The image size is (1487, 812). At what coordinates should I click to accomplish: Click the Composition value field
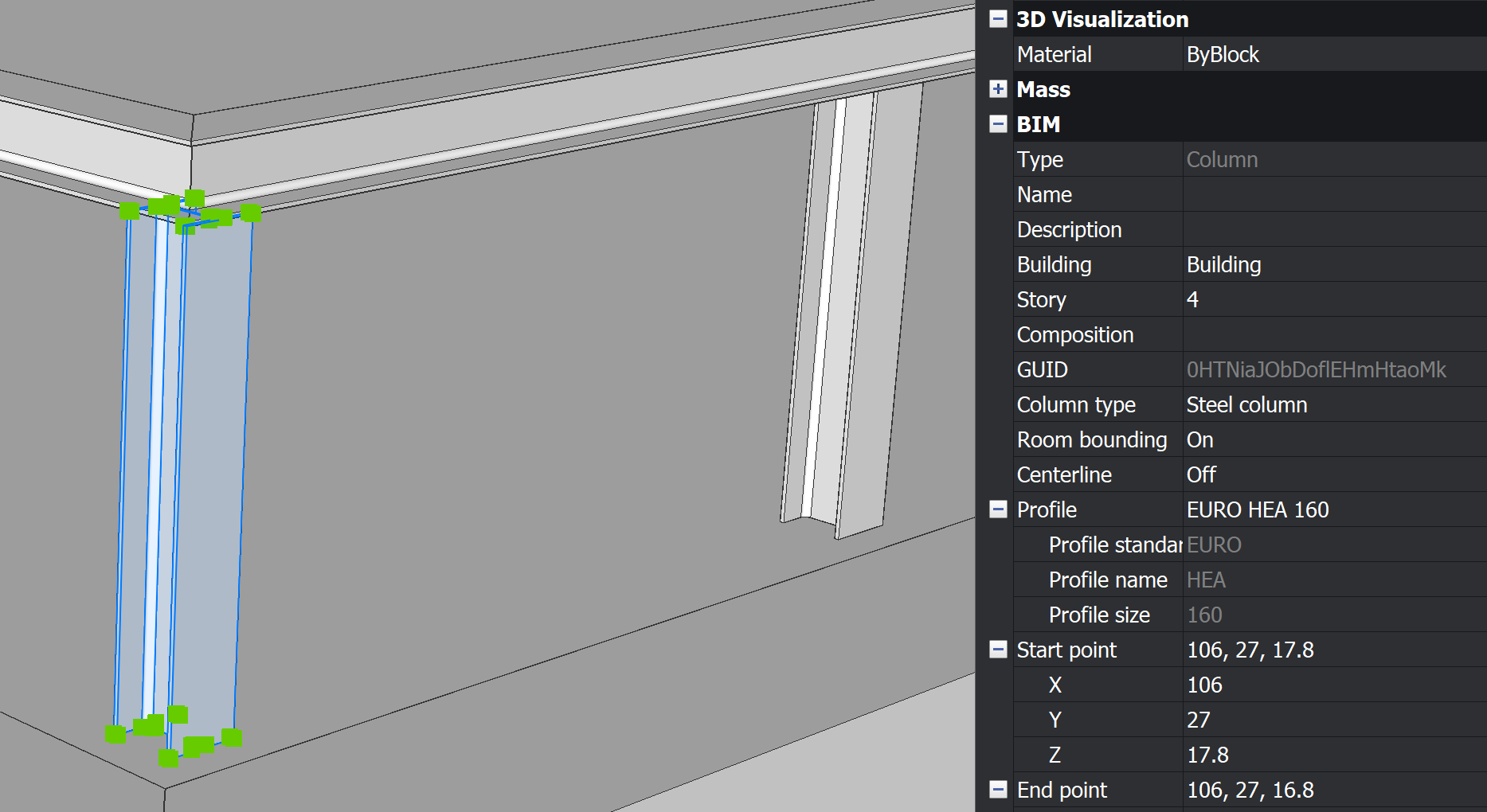(1333, 334)
